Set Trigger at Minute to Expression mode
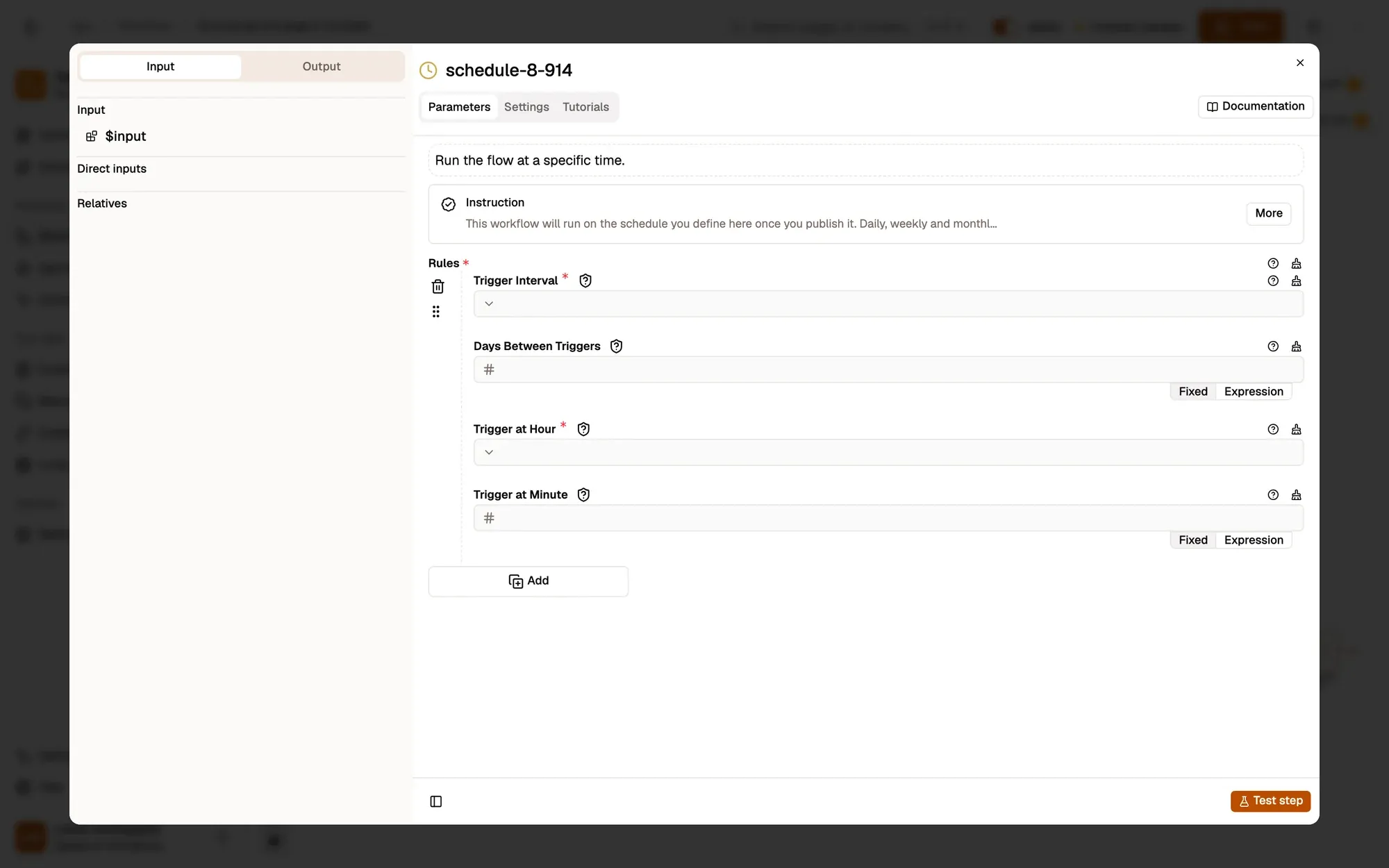1389x868 pixels. coord(1254,540)
